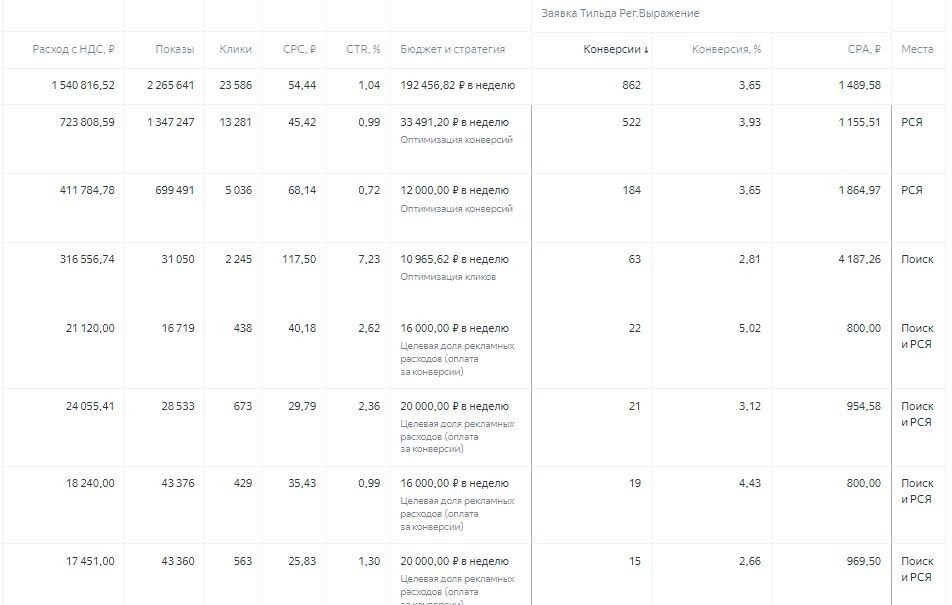Click the Конверсия, % column header
Screen dimensions: 952x605
(726, 49)
